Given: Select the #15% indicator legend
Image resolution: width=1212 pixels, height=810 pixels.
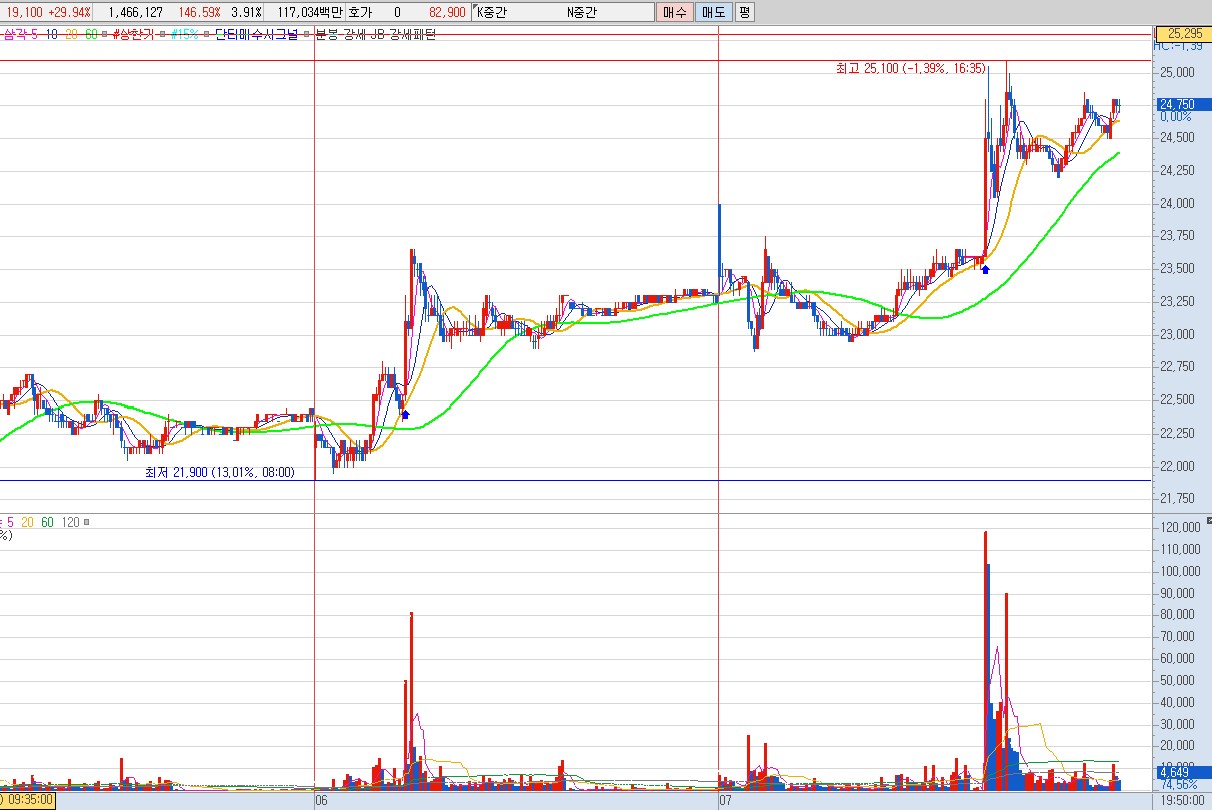Looking at the screenshot, I should tap(184, 35).
